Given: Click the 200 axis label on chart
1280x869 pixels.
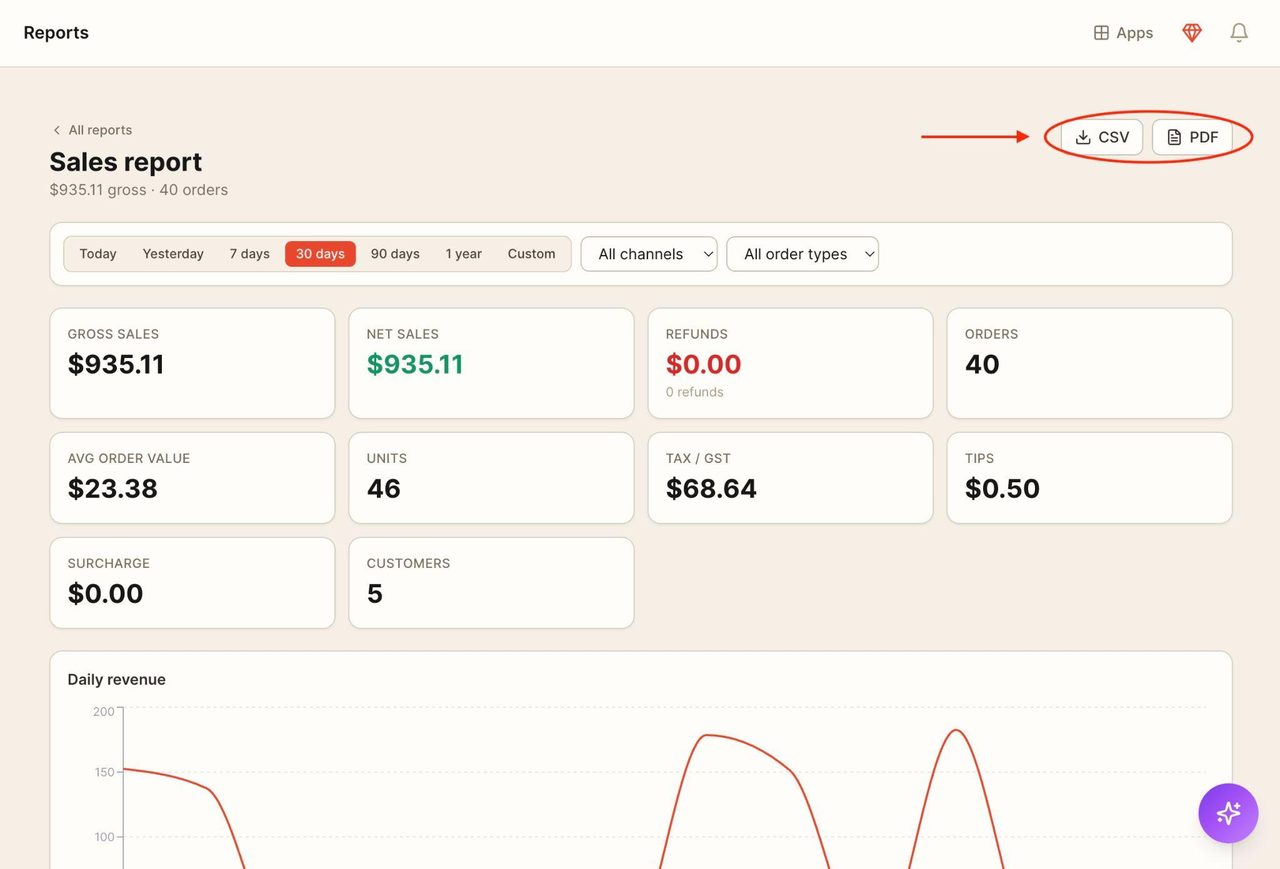Looking at the screenshot, I should pyautogui.click(x=104, y=712).
